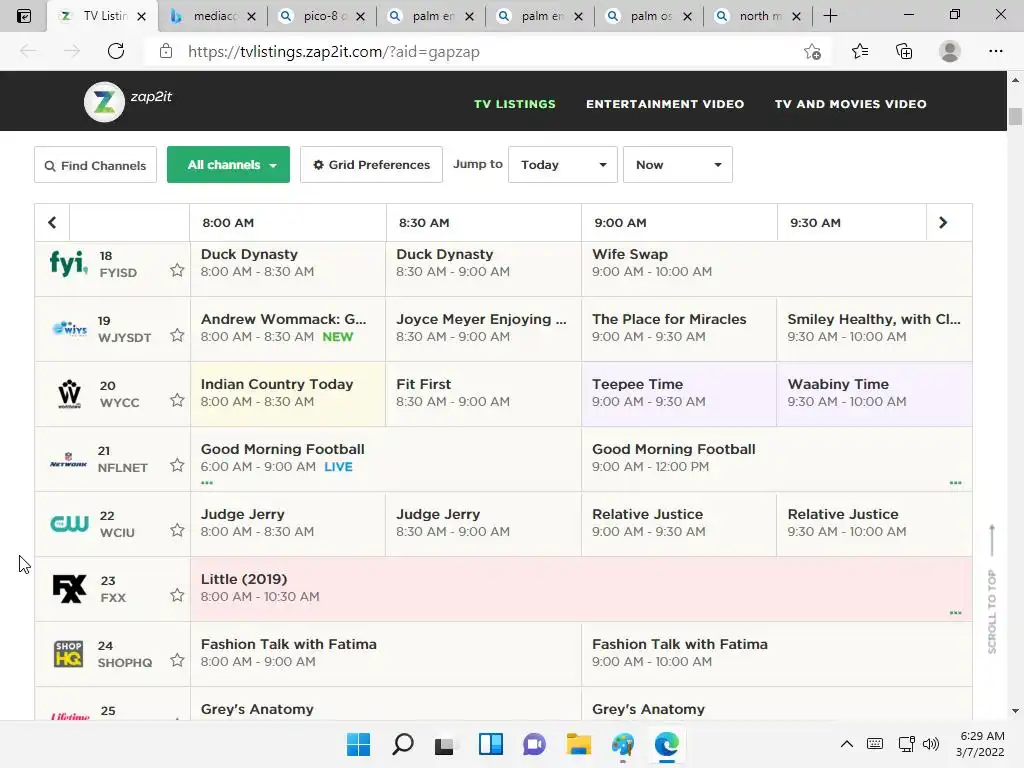
Task: Open the WJYS channel logo
Action: coord(69,328)
